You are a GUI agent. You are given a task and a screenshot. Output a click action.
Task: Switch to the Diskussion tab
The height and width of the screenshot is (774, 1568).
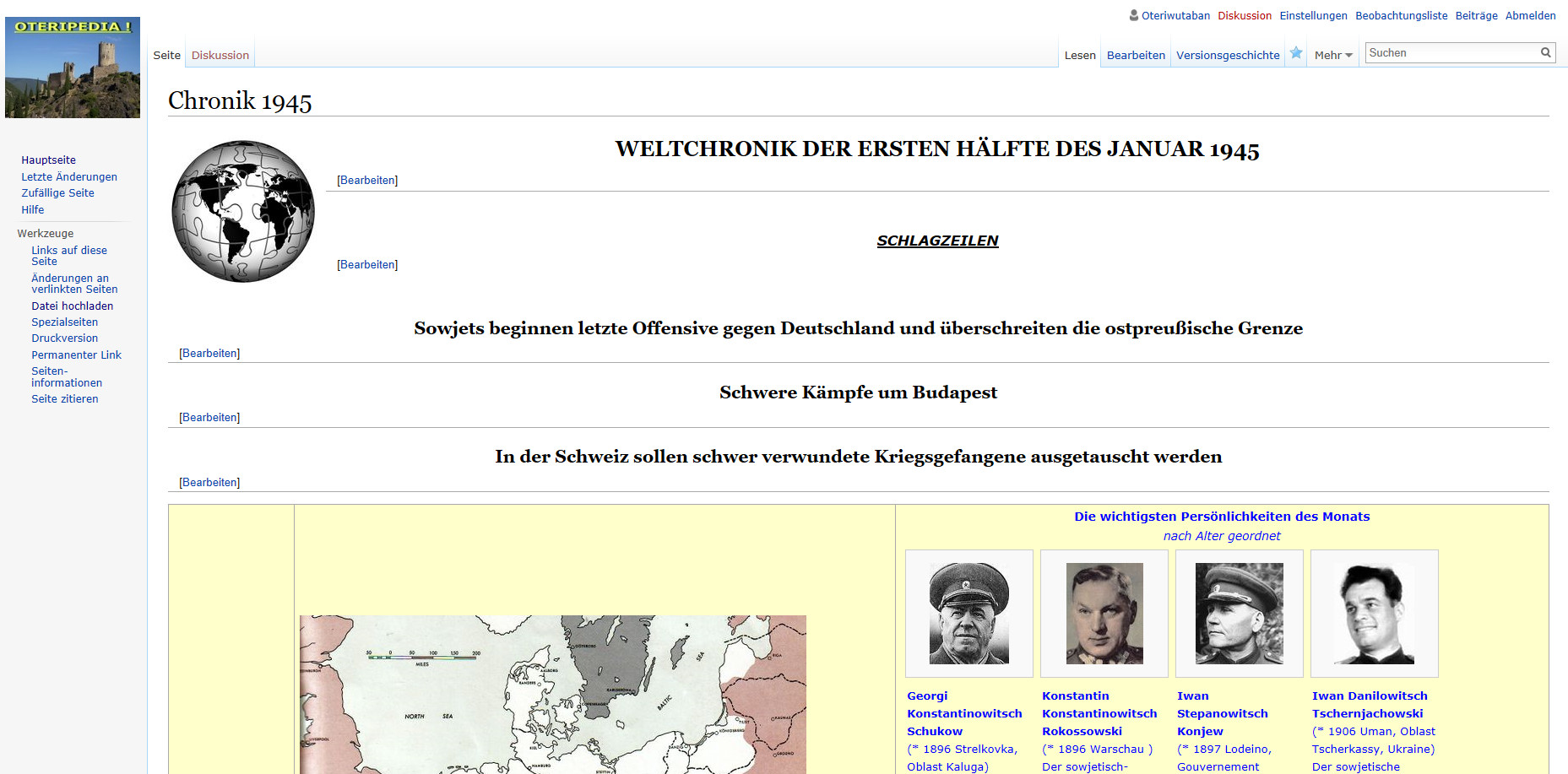point(220,55)
